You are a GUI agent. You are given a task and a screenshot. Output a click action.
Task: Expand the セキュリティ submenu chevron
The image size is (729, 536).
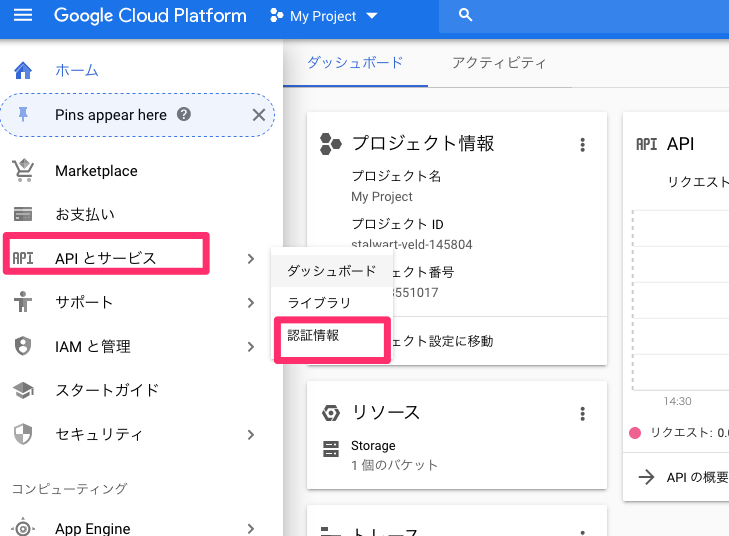[251, 435]
